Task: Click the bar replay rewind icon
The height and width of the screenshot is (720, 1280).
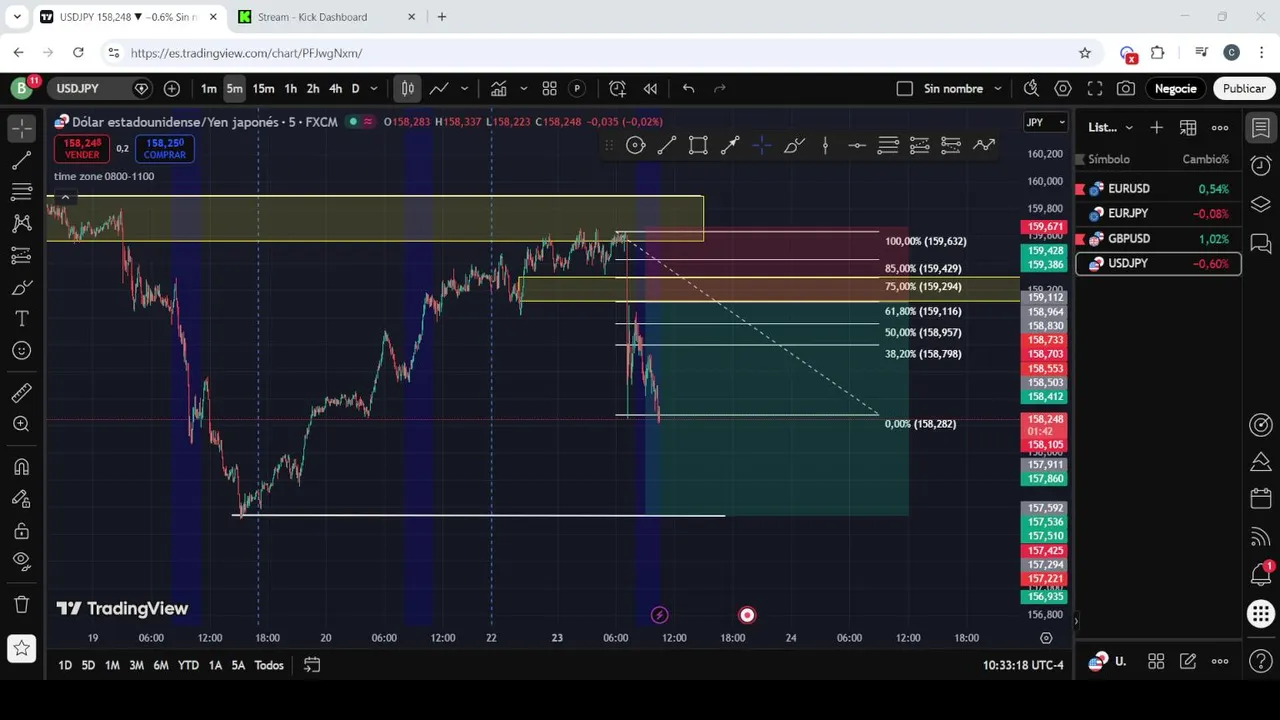Action: tap(650, 88)
